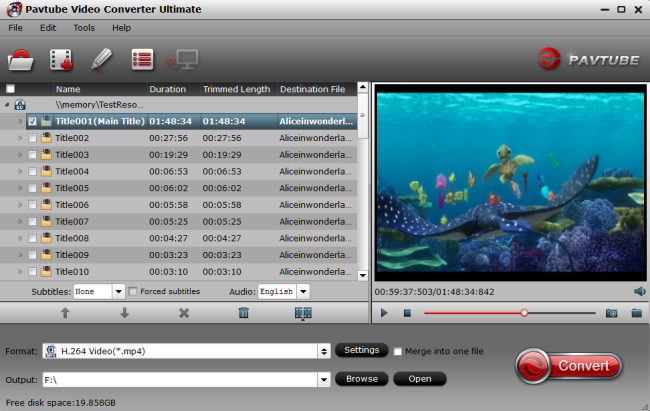Click the Pavtube app icon in title bar

coord(14,9)
